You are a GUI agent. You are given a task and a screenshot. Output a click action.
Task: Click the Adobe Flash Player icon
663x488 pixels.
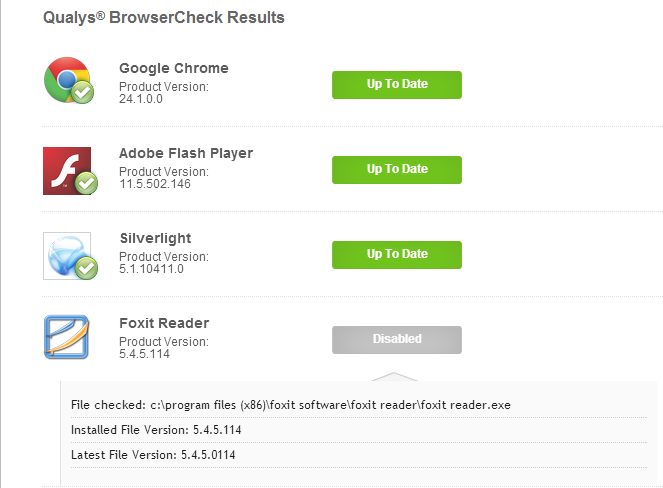coord(65,168)
